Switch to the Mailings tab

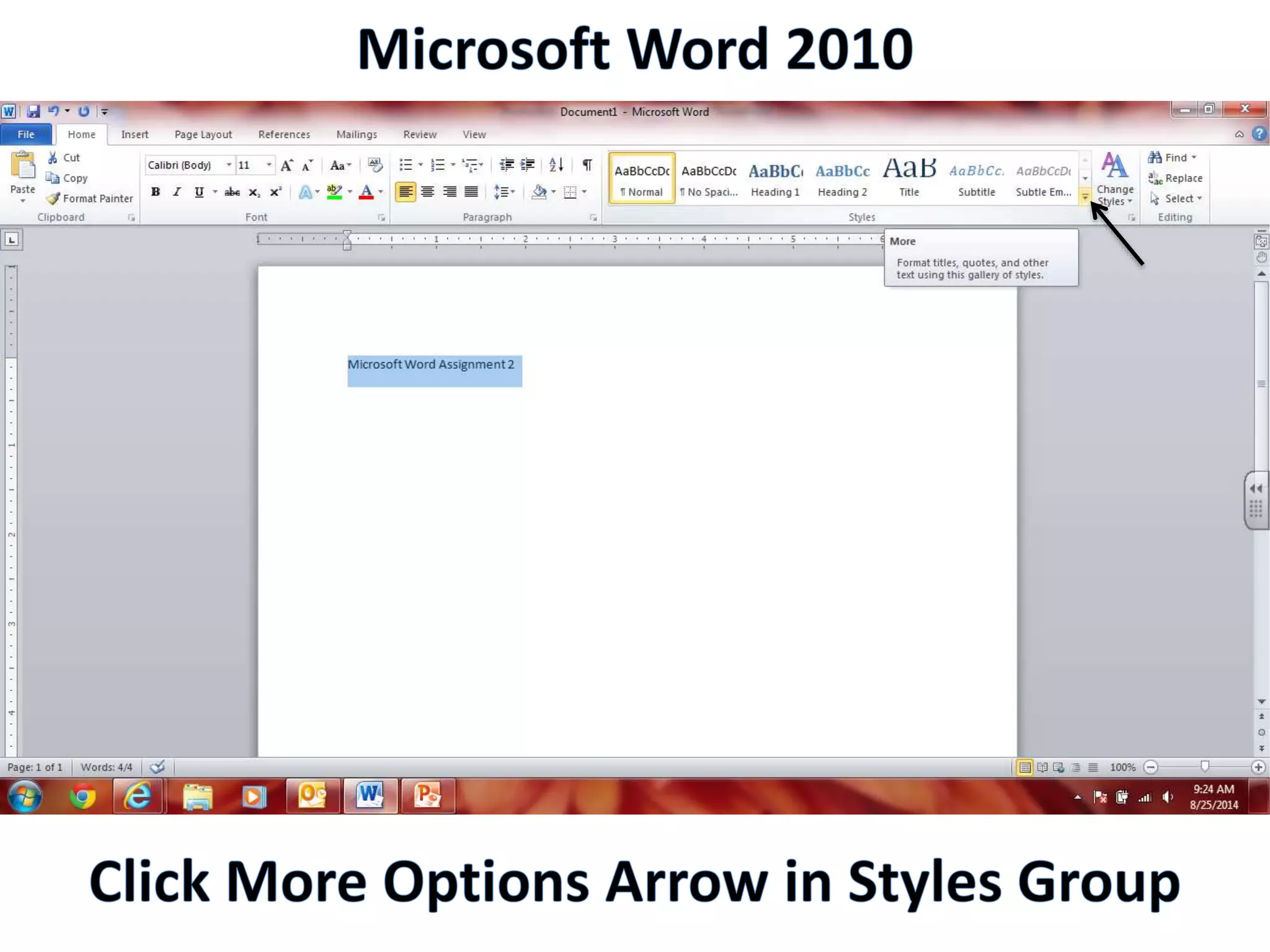coord(357,134)
